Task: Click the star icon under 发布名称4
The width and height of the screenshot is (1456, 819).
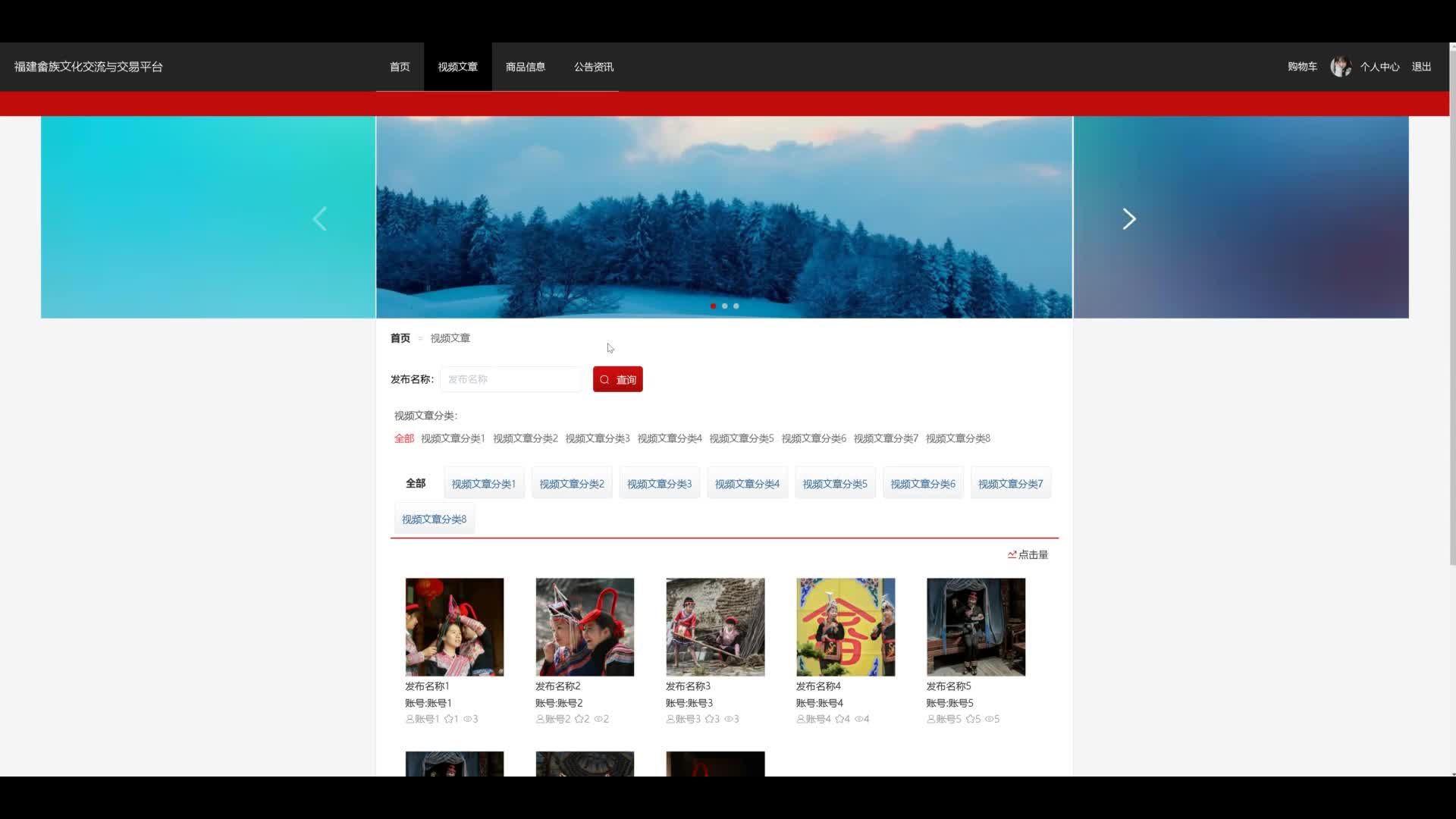Action: [x=839, y=719]
